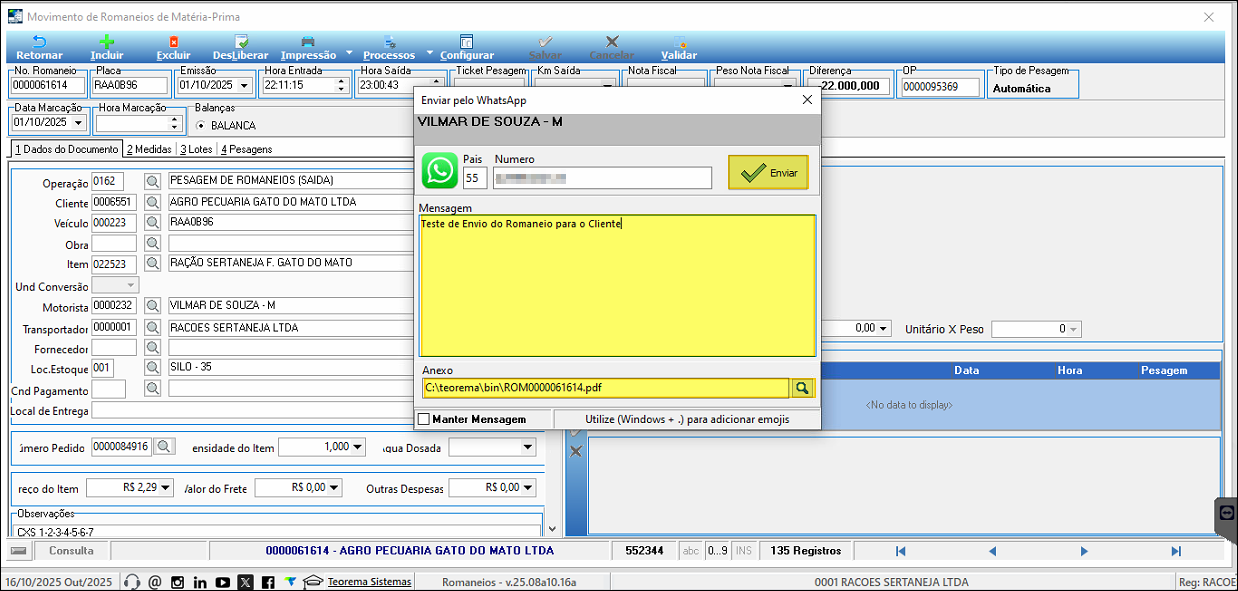Search Operação with magnifier icon
Screen dimensions: 1238x591
(153, 182)
